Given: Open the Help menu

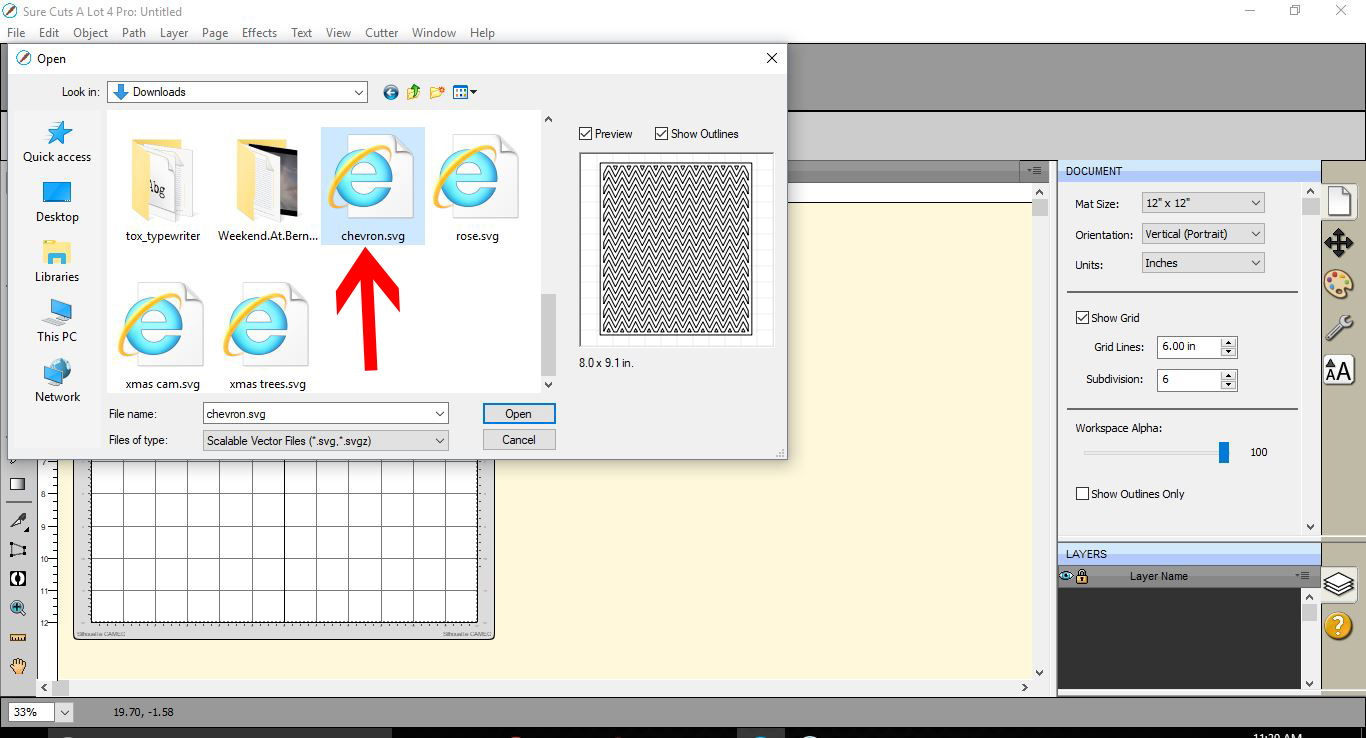Looking at the screenshot, I should (482, 33).
